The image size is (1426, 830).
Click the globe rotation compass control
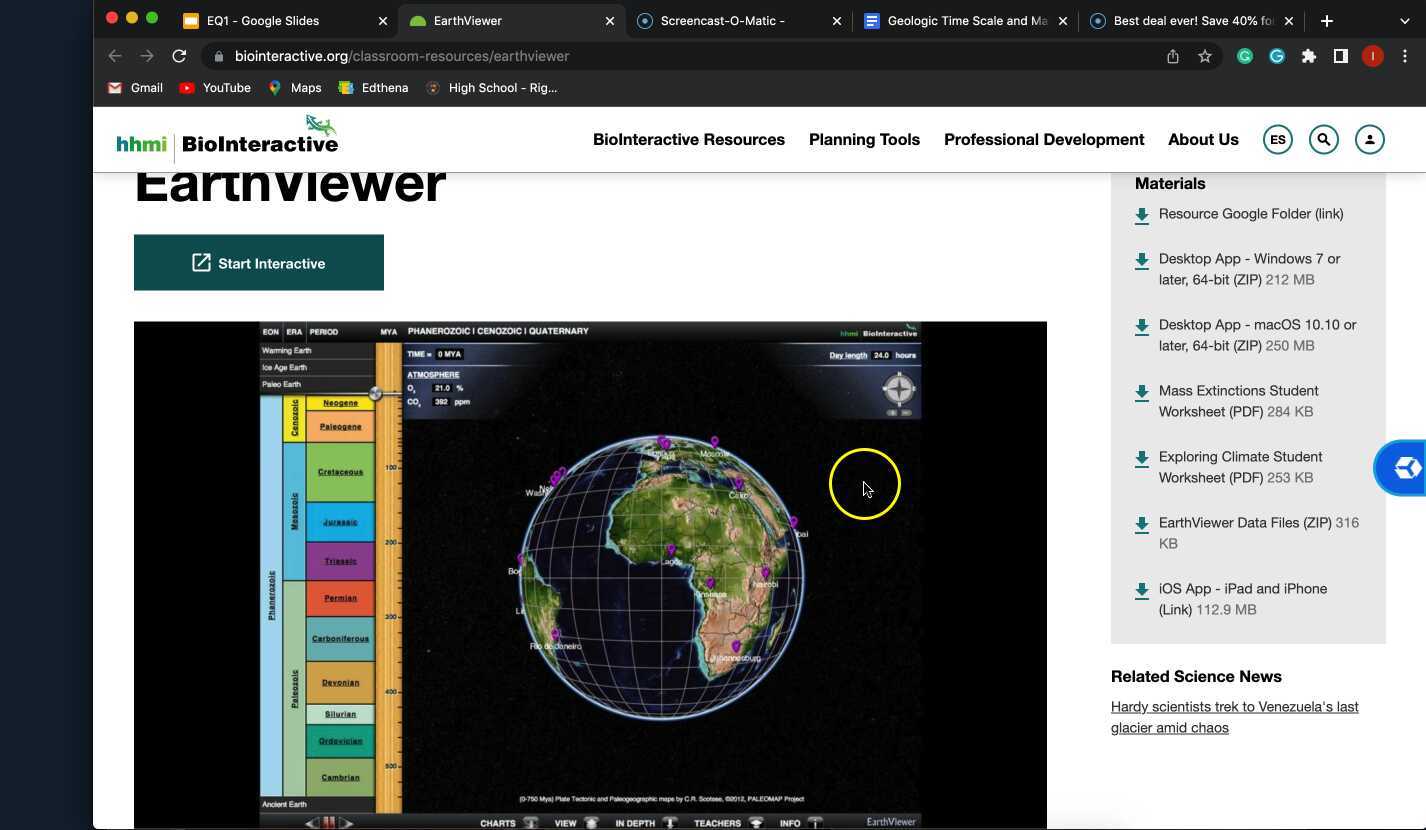point(899,389)
